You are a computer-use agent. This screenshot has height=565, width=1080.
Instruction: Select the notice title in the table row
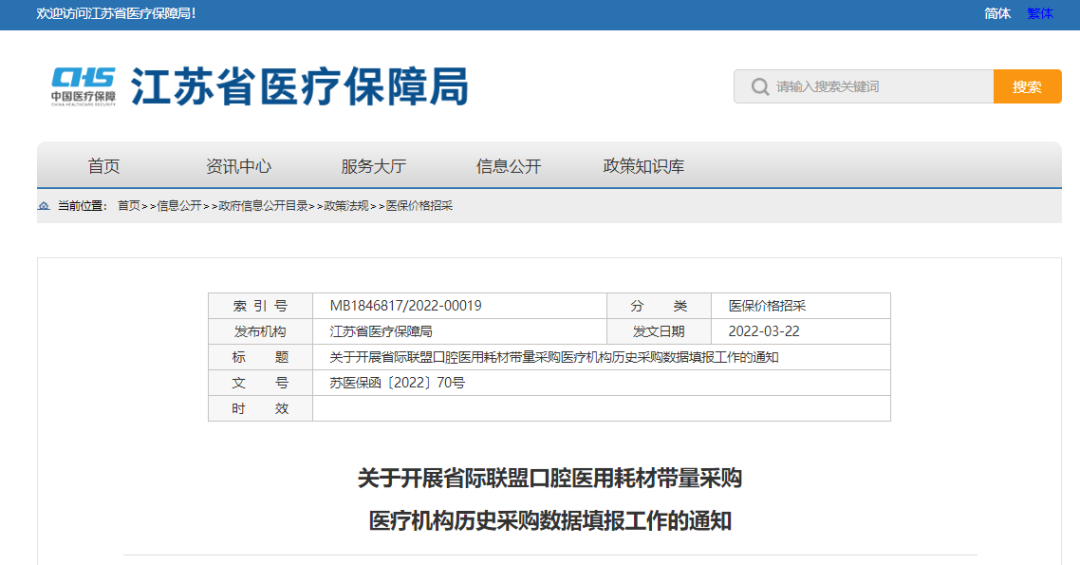(554, 357)
